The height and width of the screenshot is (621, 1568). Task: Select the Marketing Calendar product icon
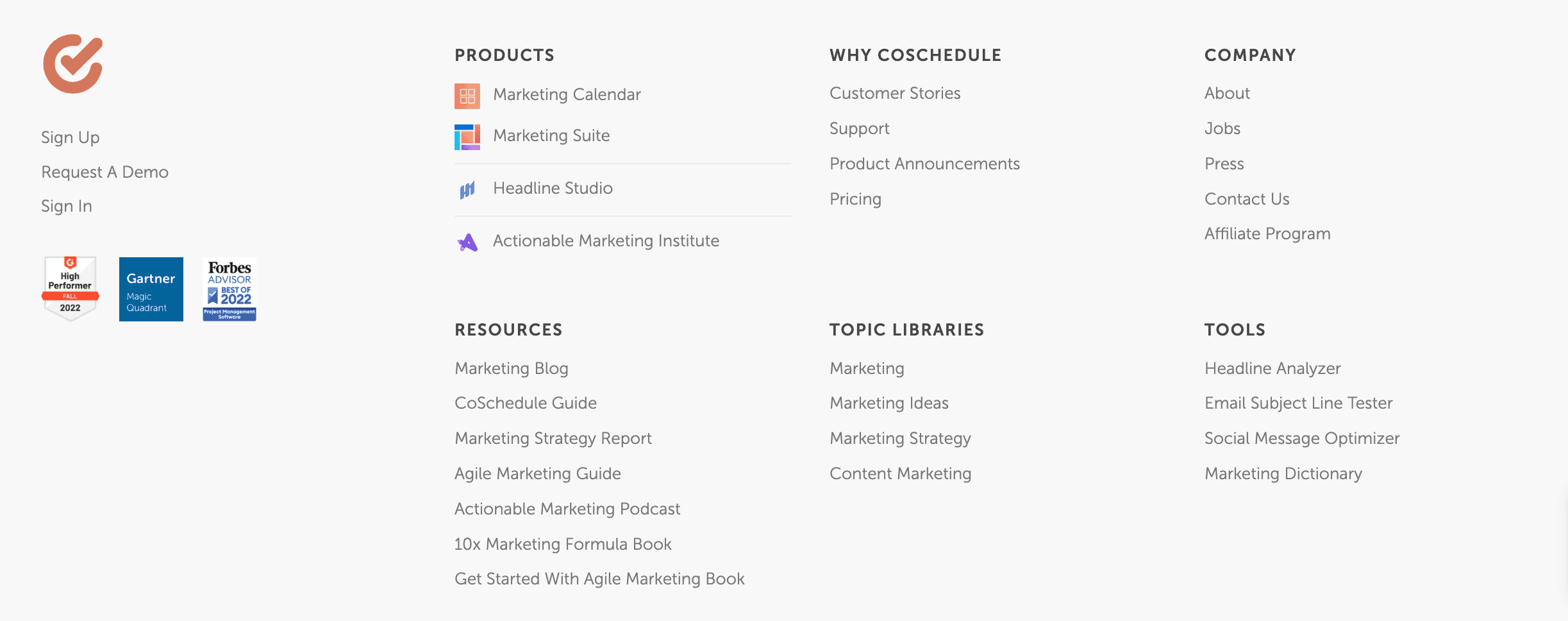467,95
